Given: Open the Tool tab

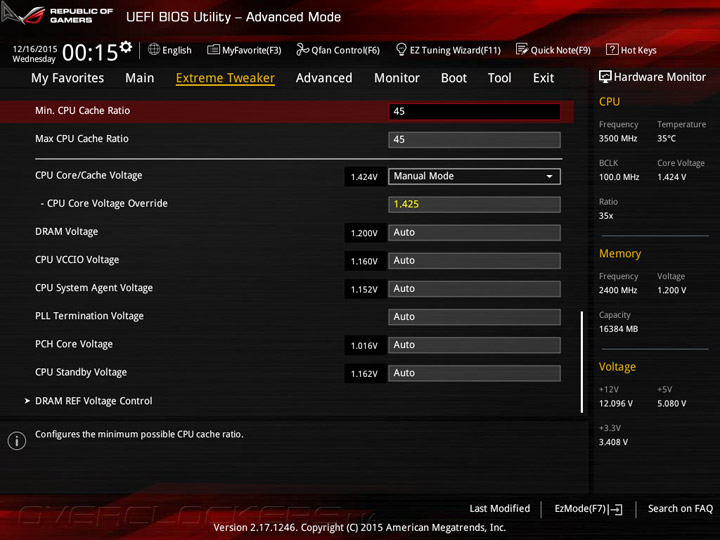Looking at the screenshot, I should [500, 78].
